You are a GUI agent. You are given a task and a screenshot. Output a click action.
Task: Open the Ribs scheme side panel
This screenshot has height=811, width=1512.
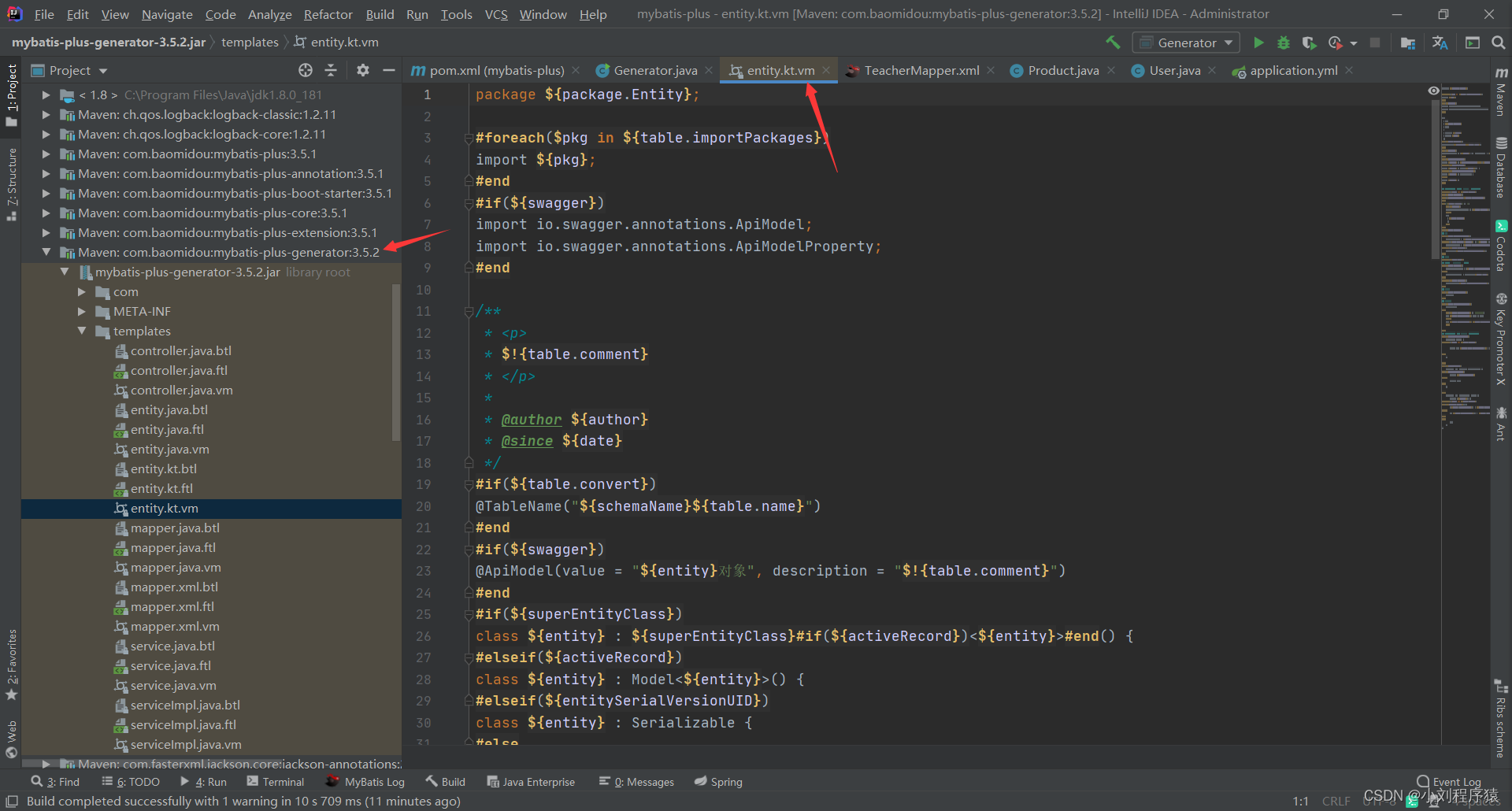click(1501, 718)
